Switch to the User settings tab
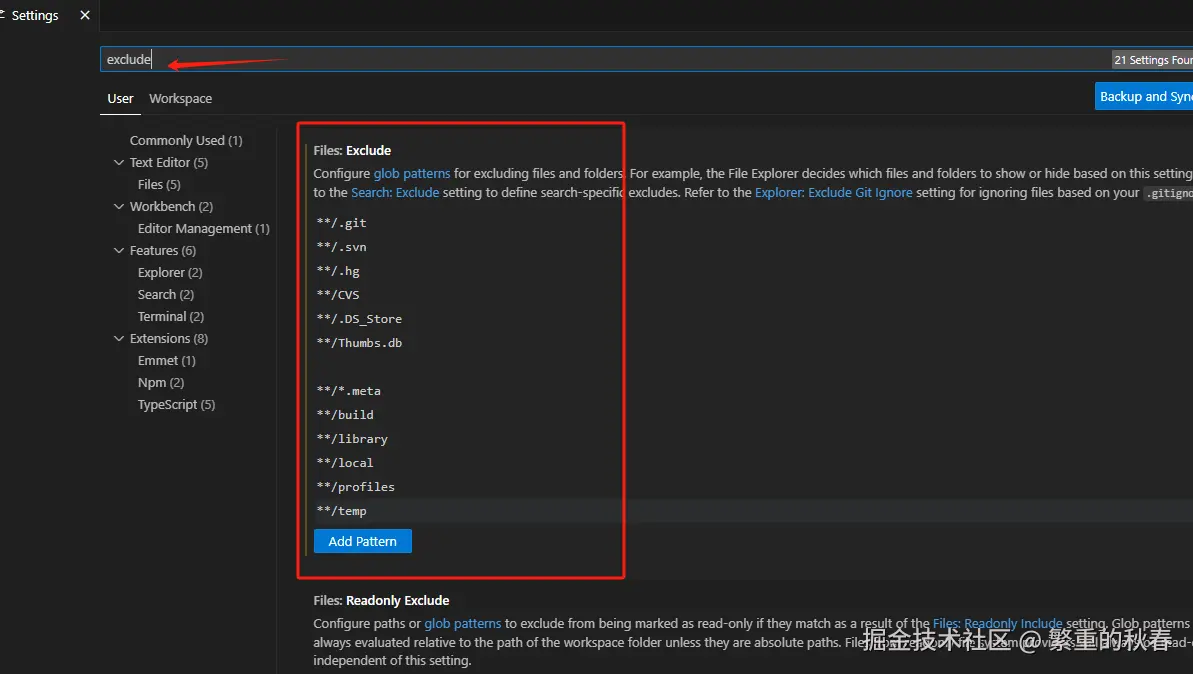The width and height of the screenshot is (1193, 674). pos(120,99)
